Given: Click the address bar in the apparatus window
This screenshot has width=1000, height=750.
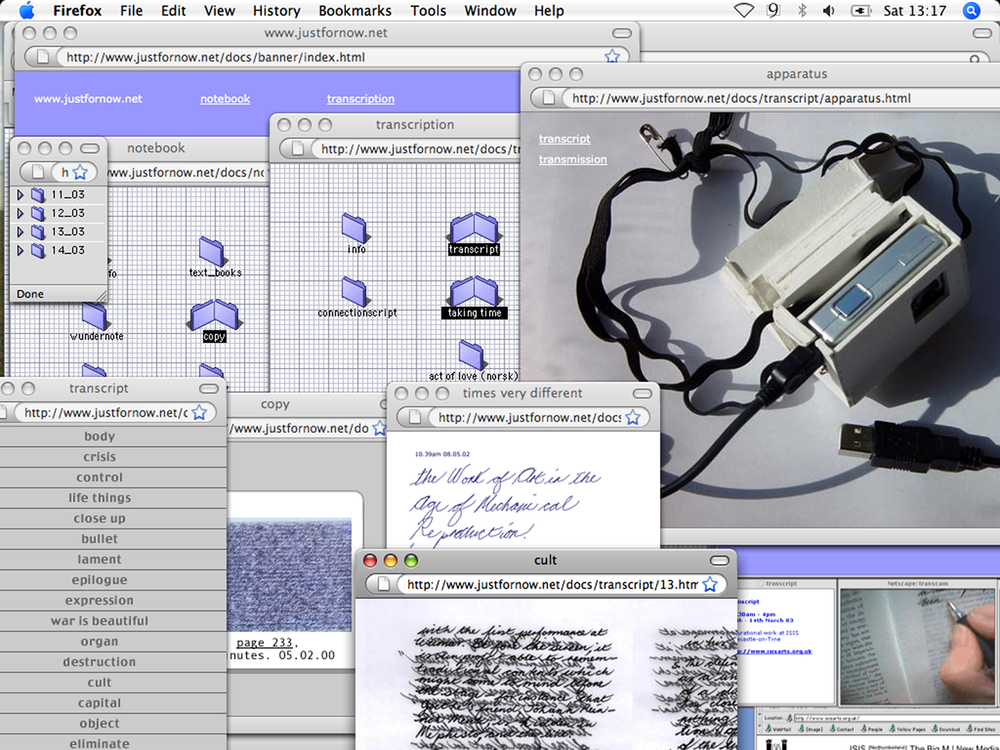Looking at the screenshot, I should pyautogui.click(x=781, y=98).
